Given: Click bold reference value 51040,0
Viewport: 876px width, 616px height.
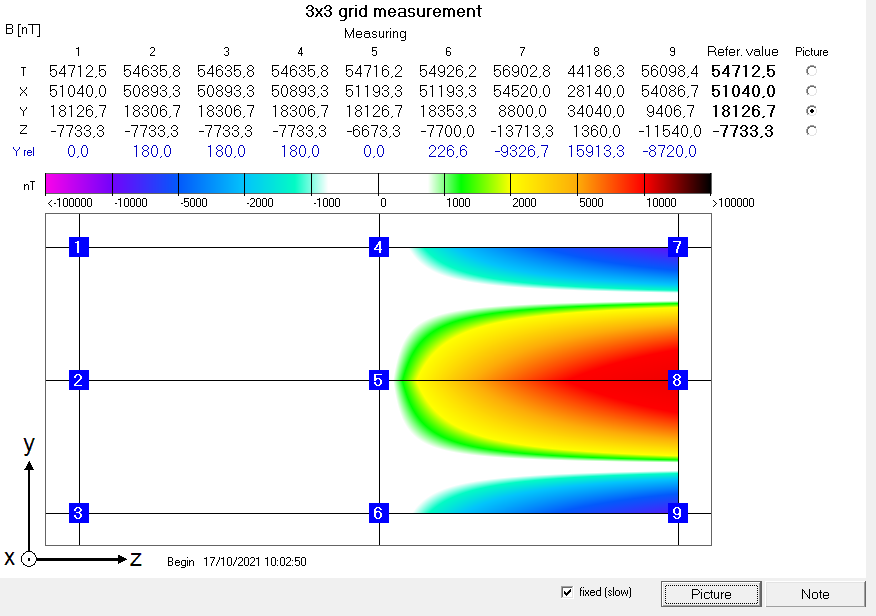Looking at the screenshot, I should click(x=743, y=91).
